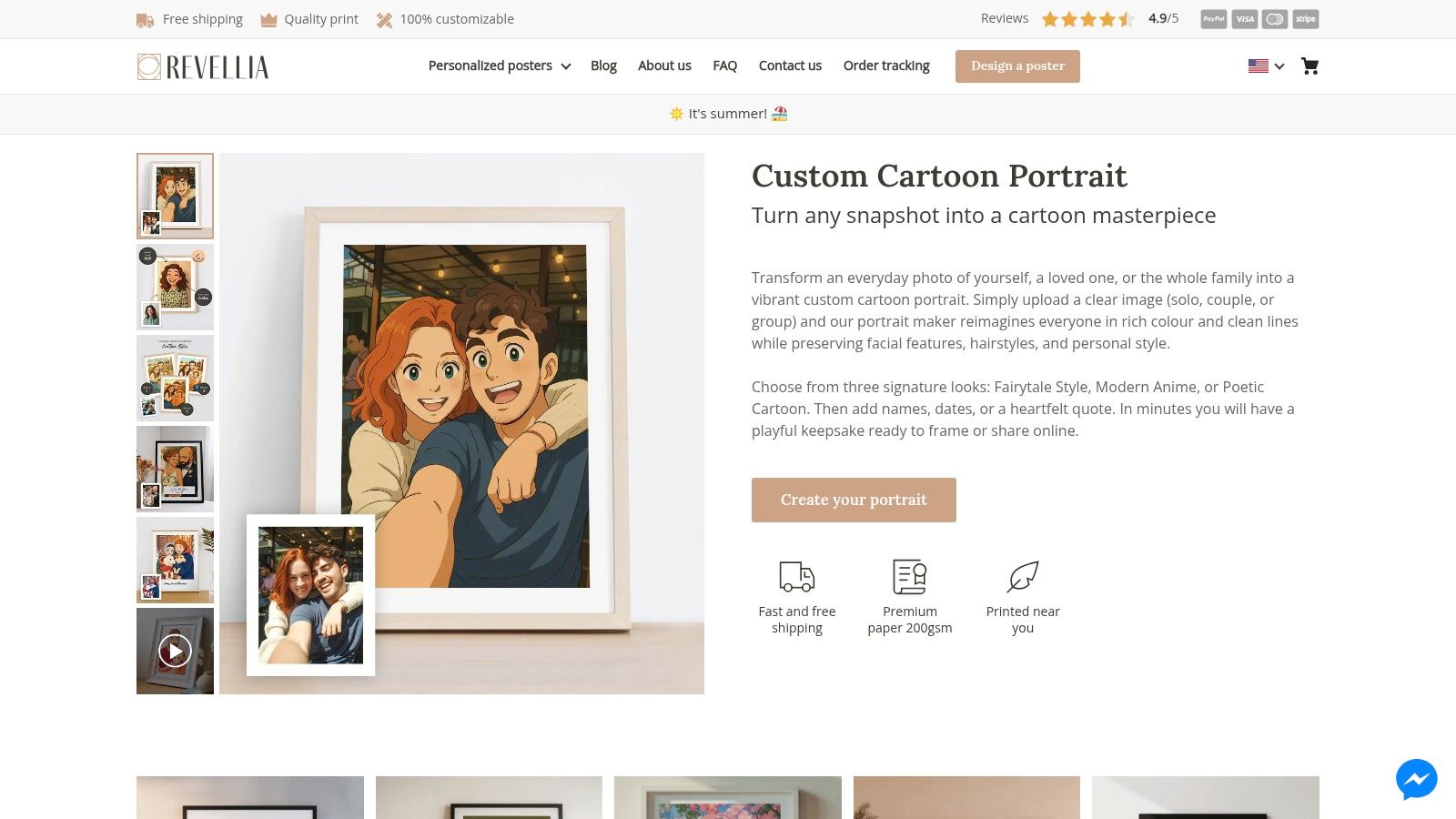
Task: Open Contact us page
Action: (790, 66)
